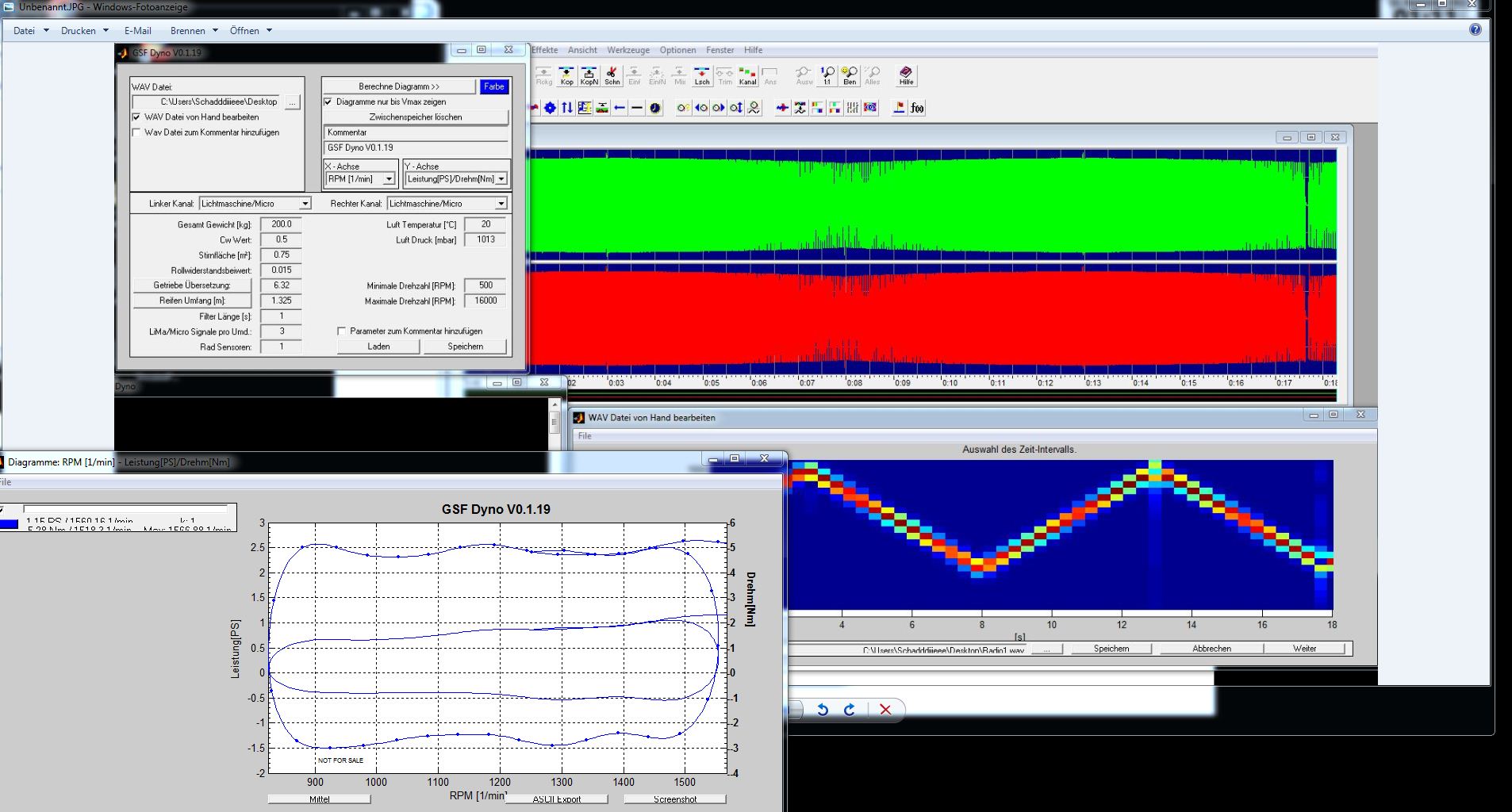Click the Rckg undo toolbar icon

tap(544, 75)
